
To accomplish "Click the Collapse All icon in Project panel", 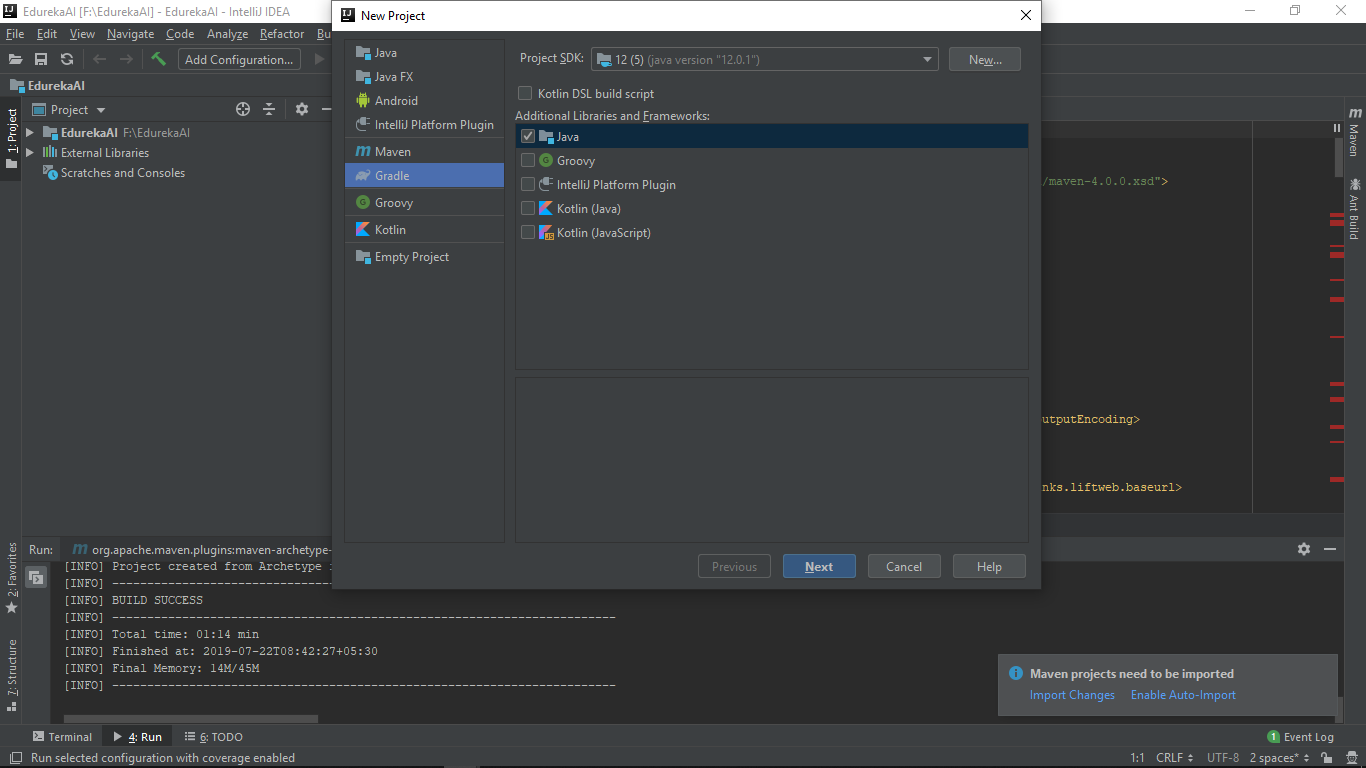I will point(269,110).
